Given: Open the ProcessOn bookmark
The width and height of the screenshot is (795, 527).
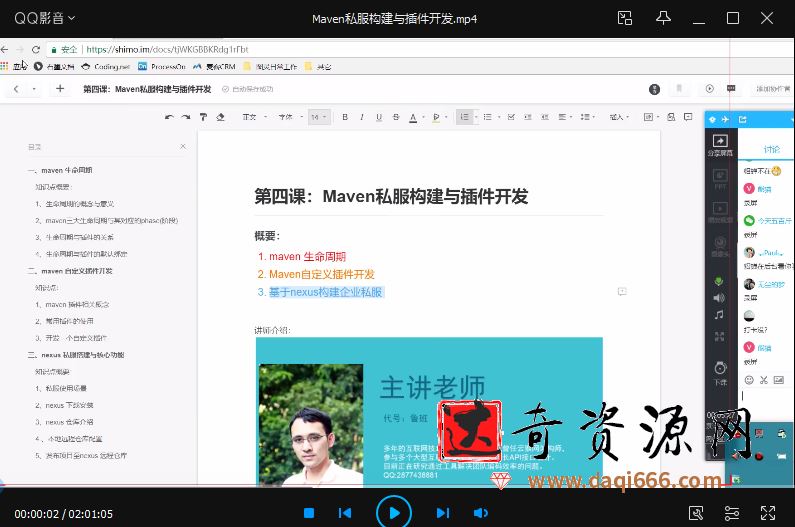Looking at the screenshot, I should 162,66.
